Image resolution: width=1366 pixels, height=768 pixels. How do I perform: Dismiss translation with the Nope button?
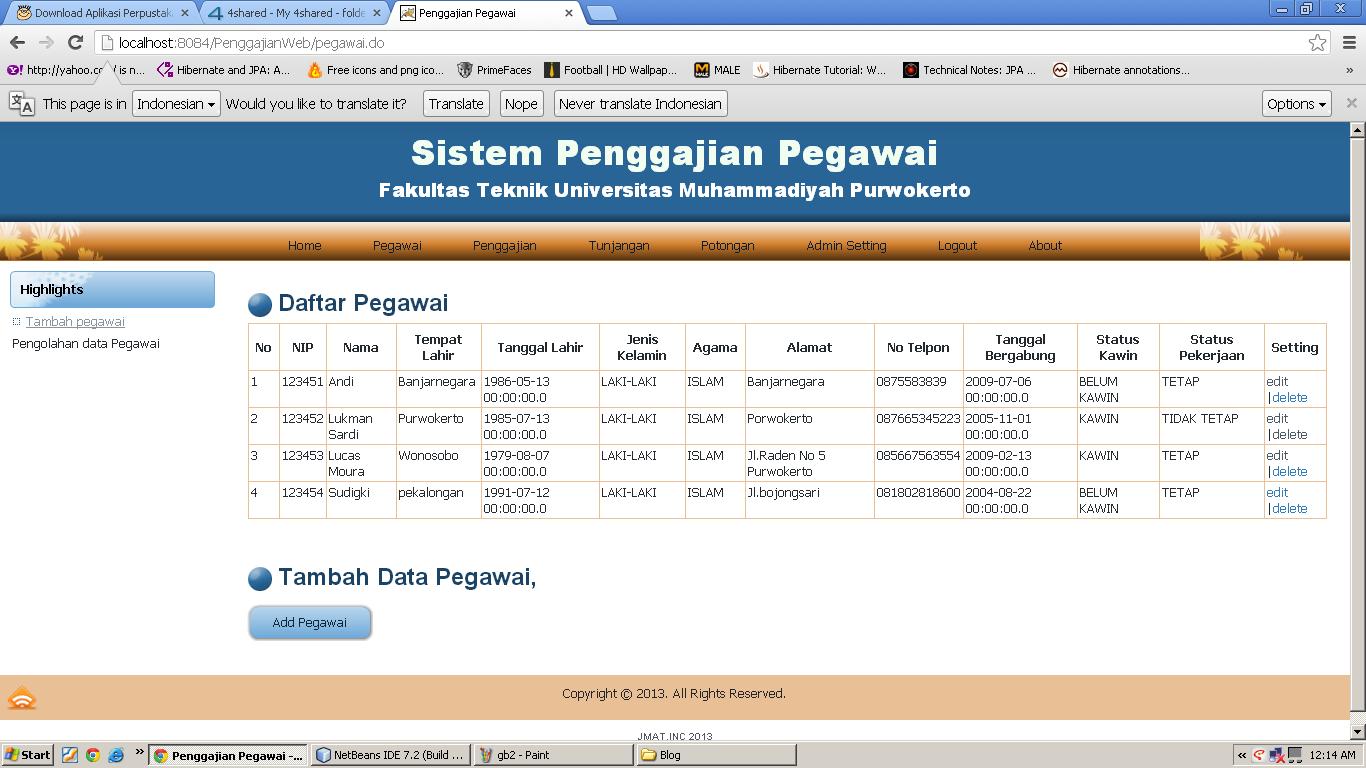tap(521, 103)
